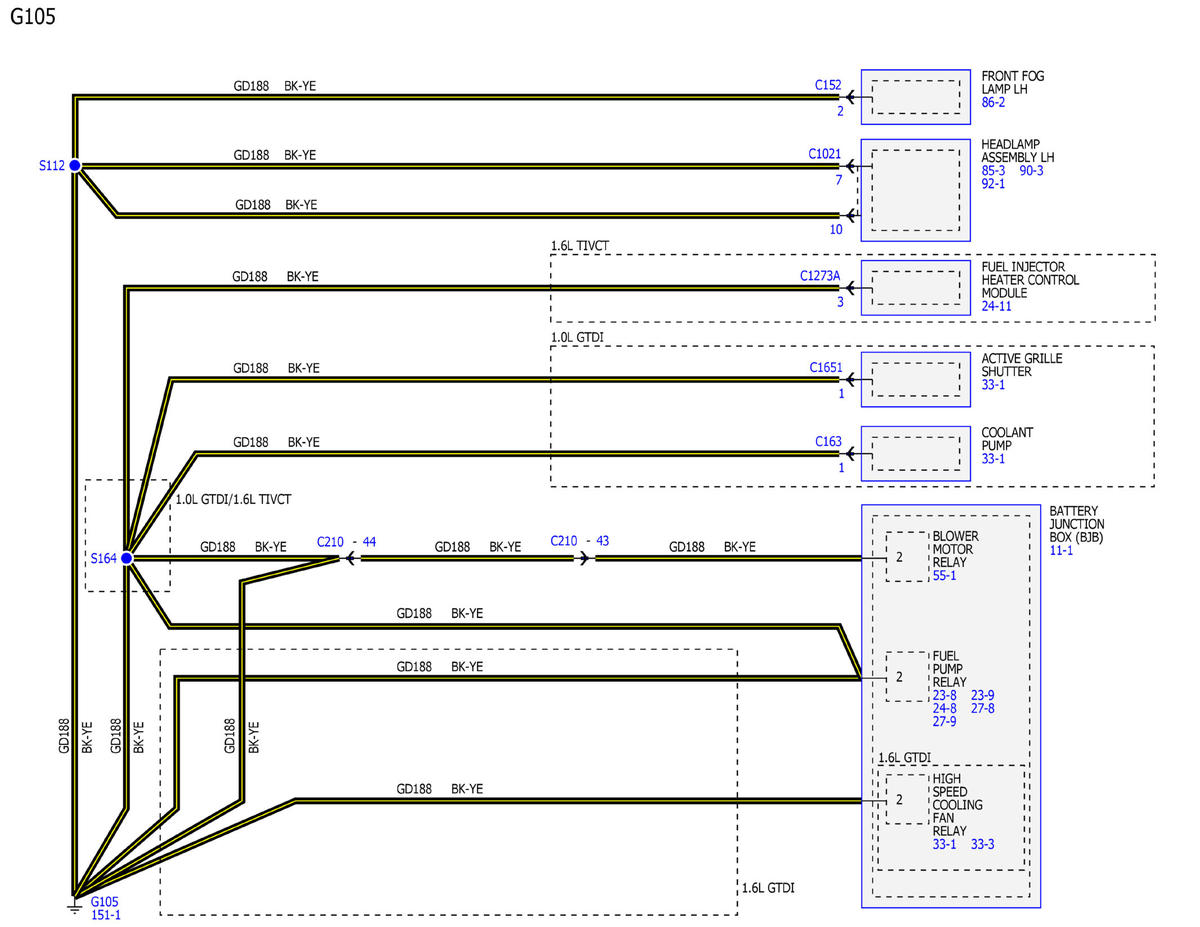This screenshot has width=1200, height=927.
Task: Open connector C152 link
Action: [x=828, y=86]
